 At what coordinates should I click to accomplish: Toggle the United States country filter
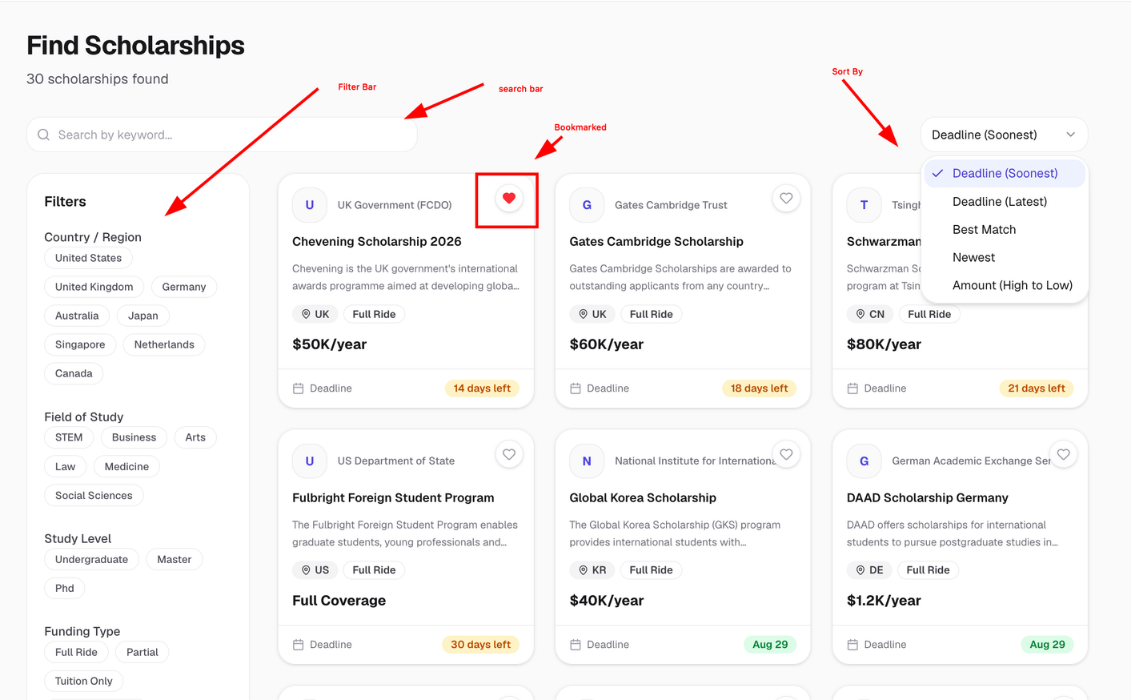[x=89, y=258]
